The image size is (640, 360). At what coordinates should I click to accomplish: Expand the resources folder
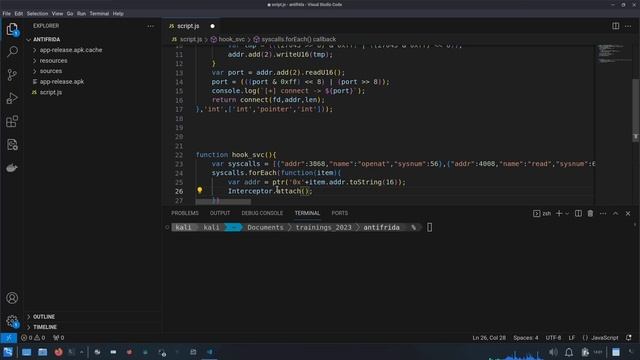click(50, 60)
